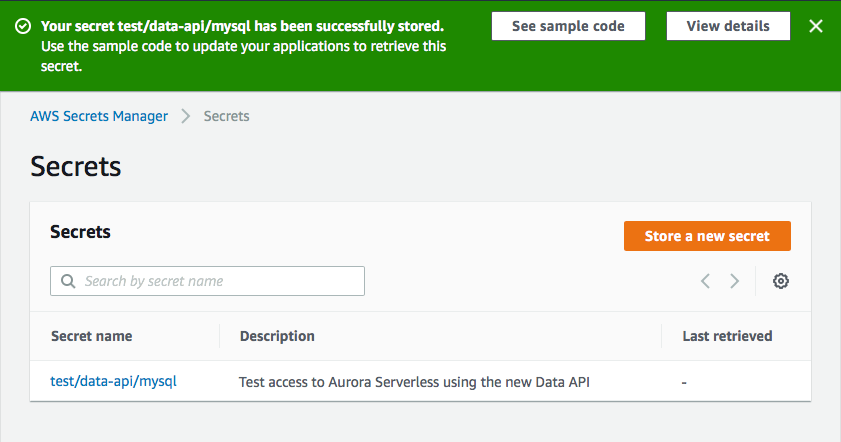The height and width of the screenshot is (442, 841).
Task: Focus the Search by secret name field
Action: point(207,281)
